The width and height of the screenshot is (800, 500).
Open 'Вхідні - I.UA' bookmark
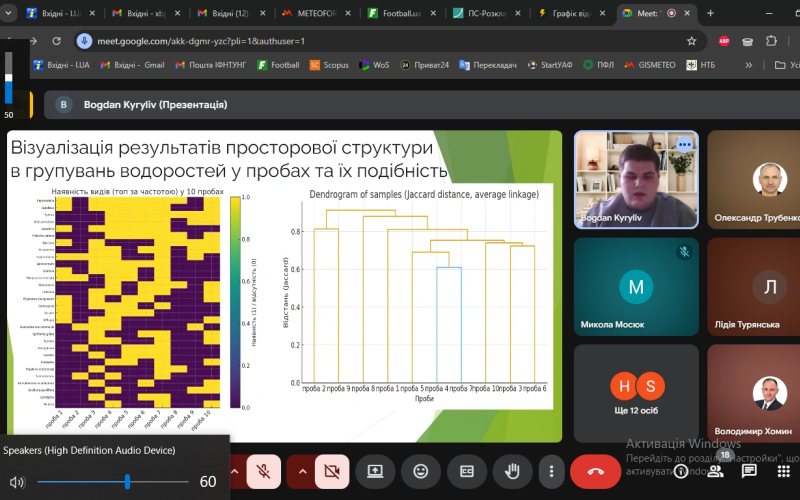[x=62, y=65]
